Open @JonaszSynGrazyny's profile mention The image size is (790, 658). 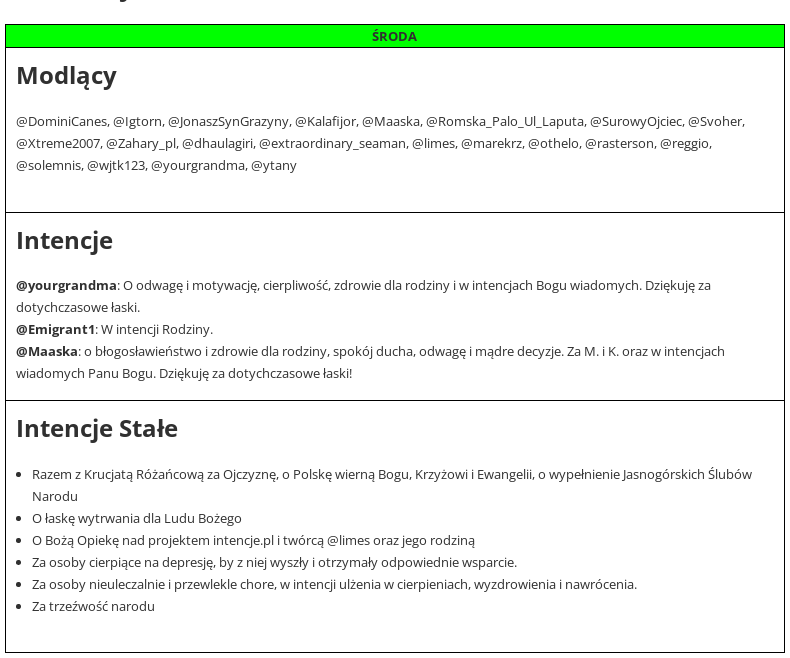tap(228, 121)
